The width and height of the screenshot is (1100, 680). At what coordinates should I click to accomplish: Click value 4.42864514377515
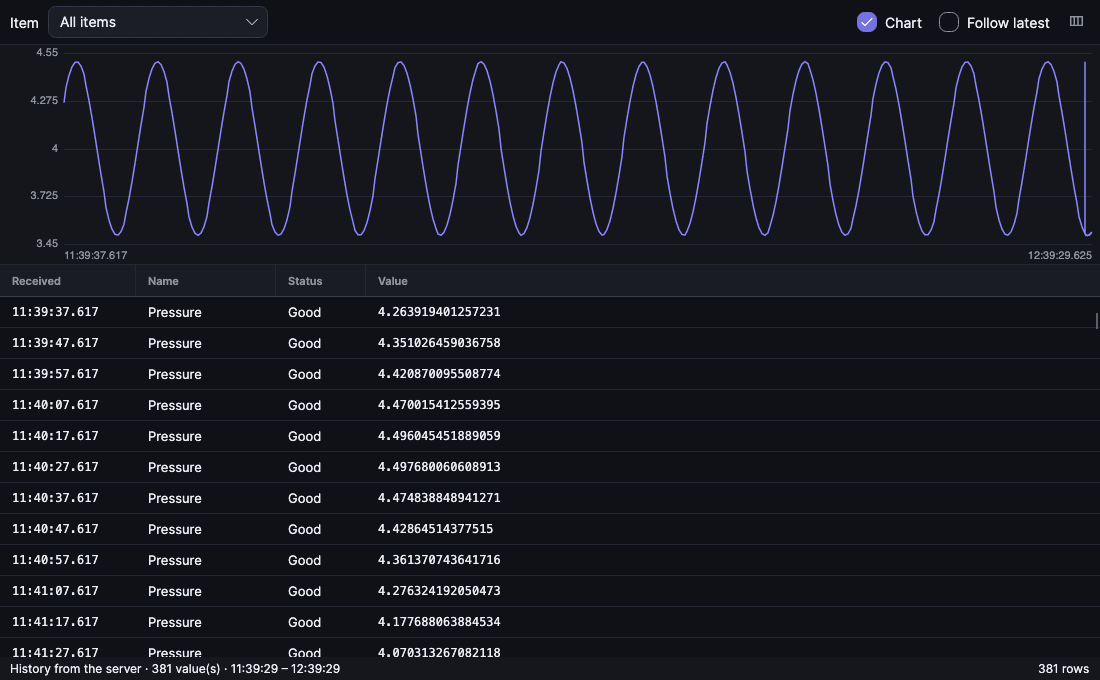coord(436,528)
